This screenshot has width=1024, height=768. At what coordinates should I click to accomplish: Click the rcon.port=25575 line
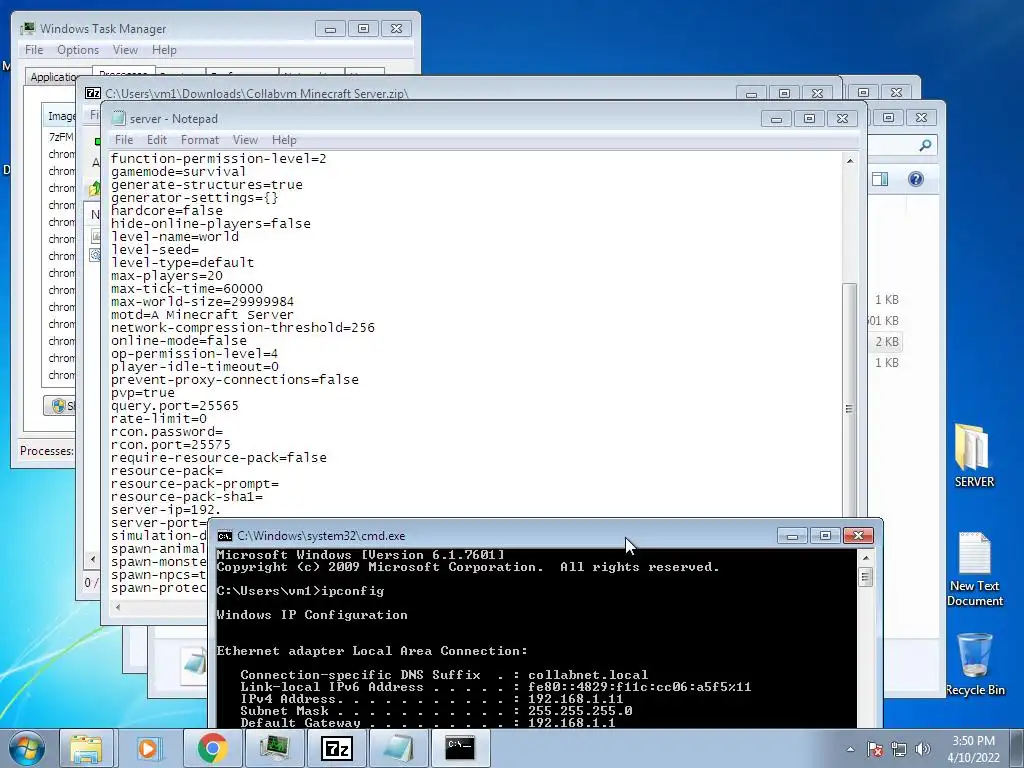pyautogui.click(x=170, y=445)
